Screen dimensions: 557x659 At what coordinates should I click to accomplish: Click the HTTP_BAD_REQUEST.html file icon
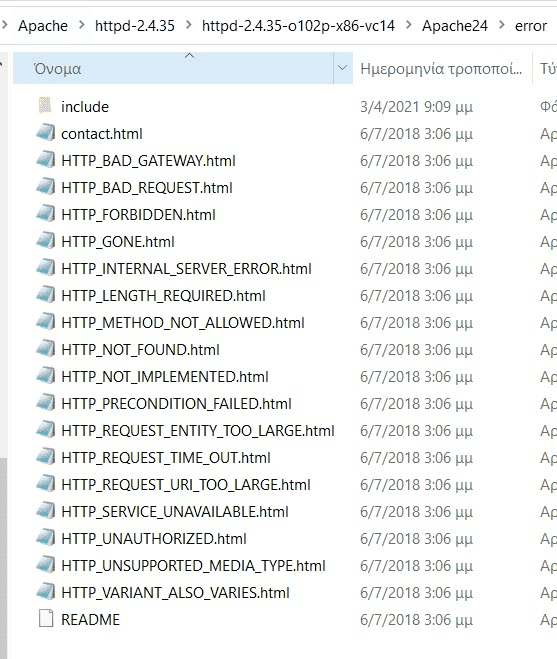point(45,187)
